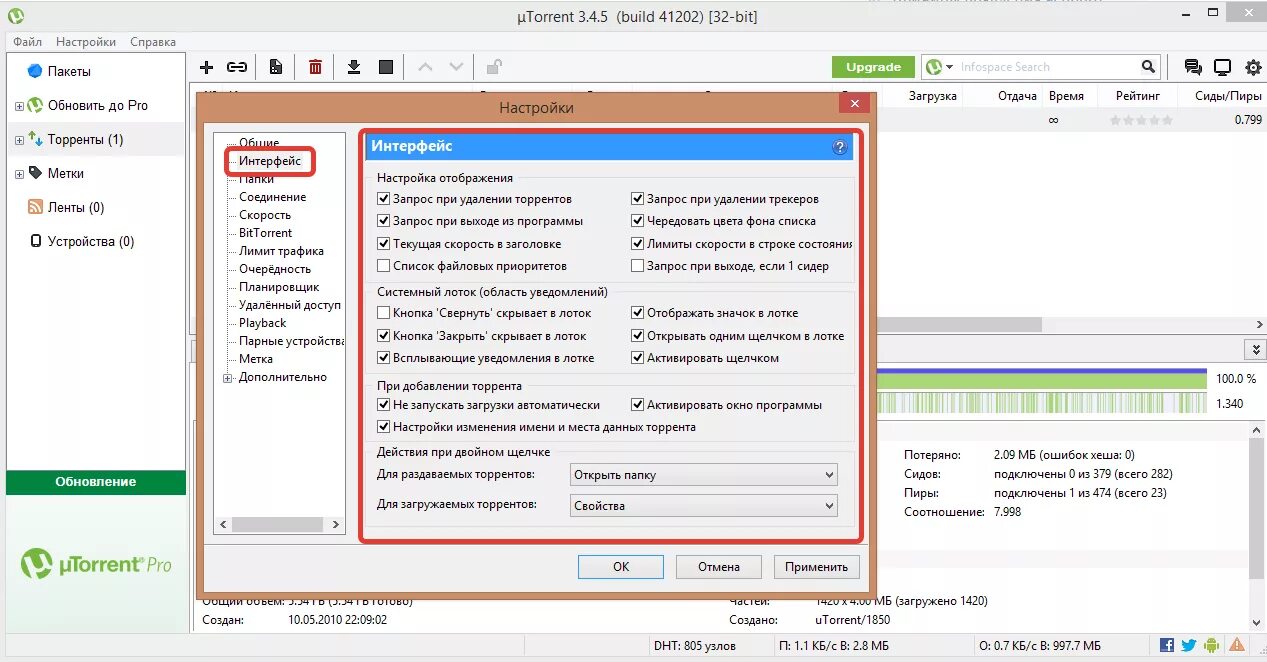This screenshot has width=1267, height=662.
Task: Select Метки in the sidebar
Action: (x=66, y=173)
